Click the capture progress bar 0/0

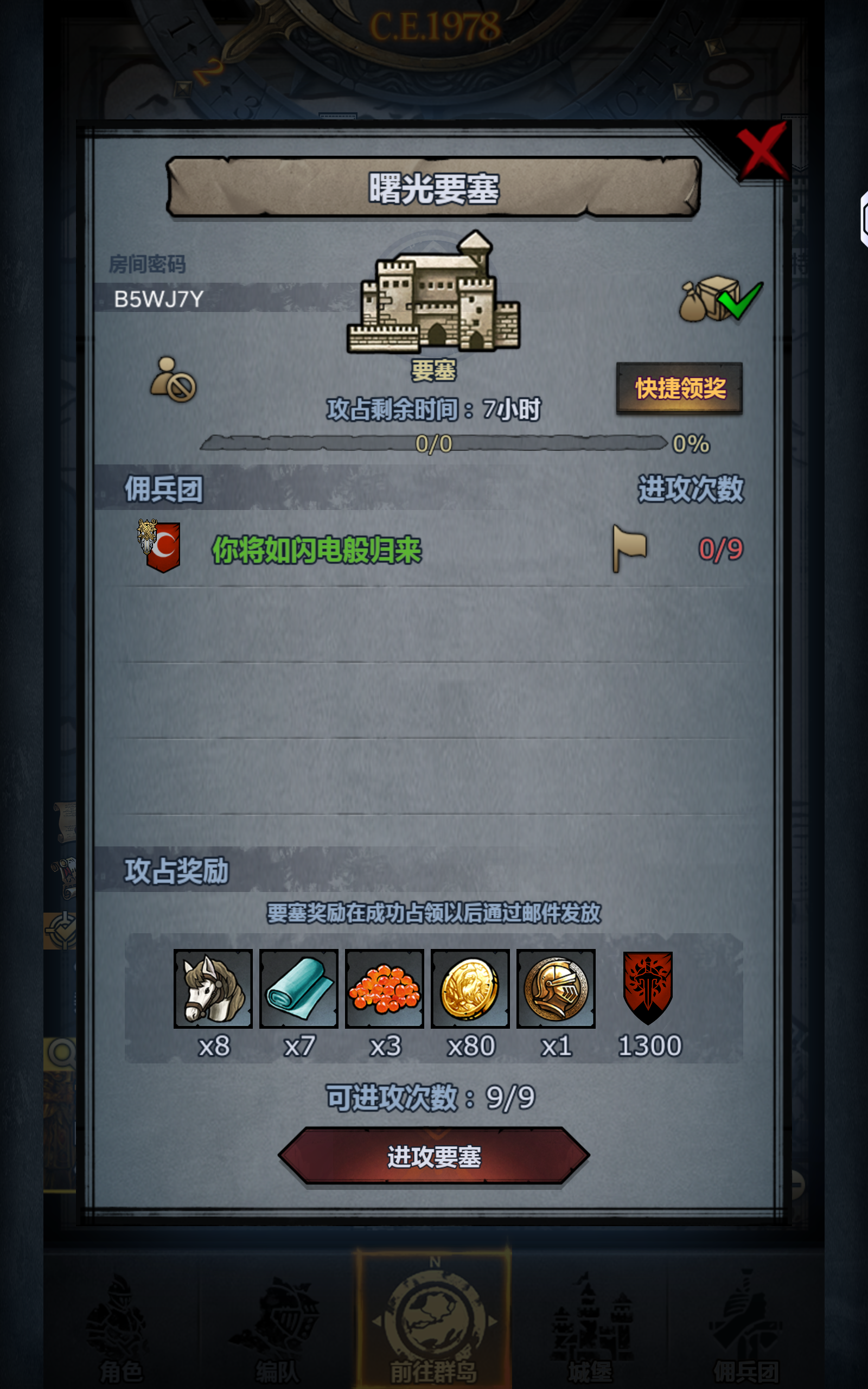[434, 443]
